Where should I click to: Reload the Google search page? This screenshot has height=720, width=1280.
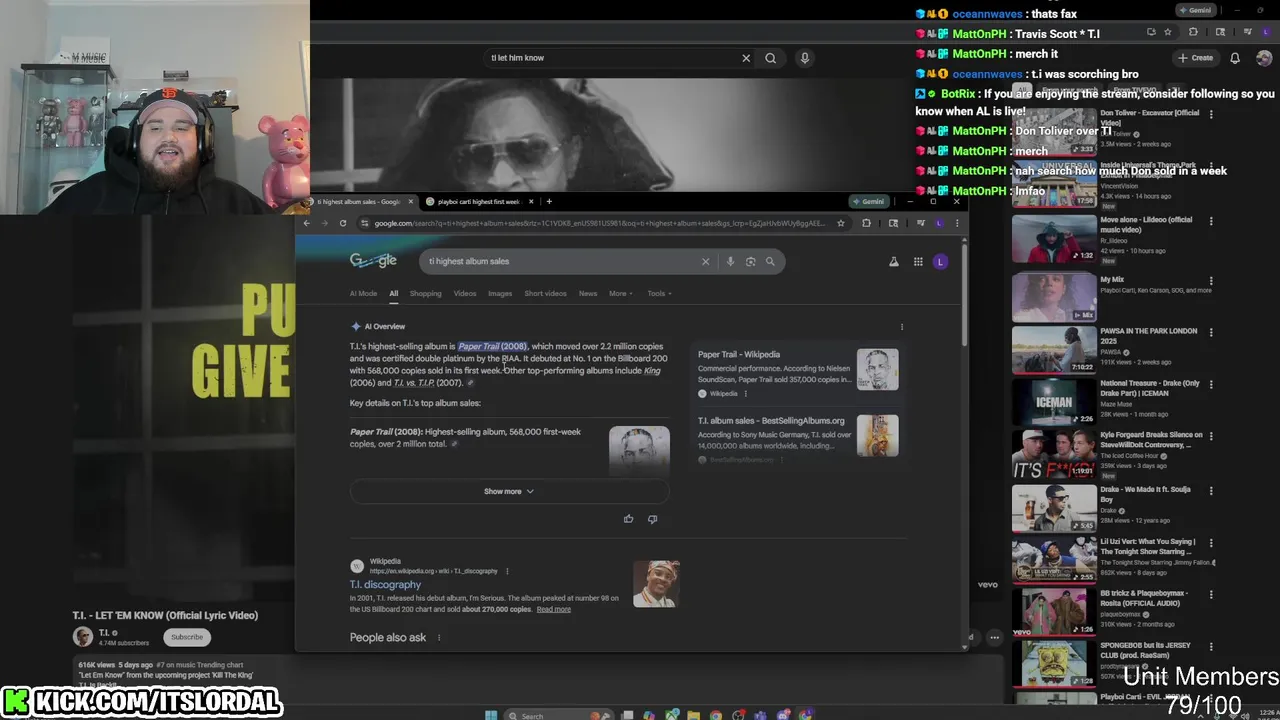(x=343, y=223)
